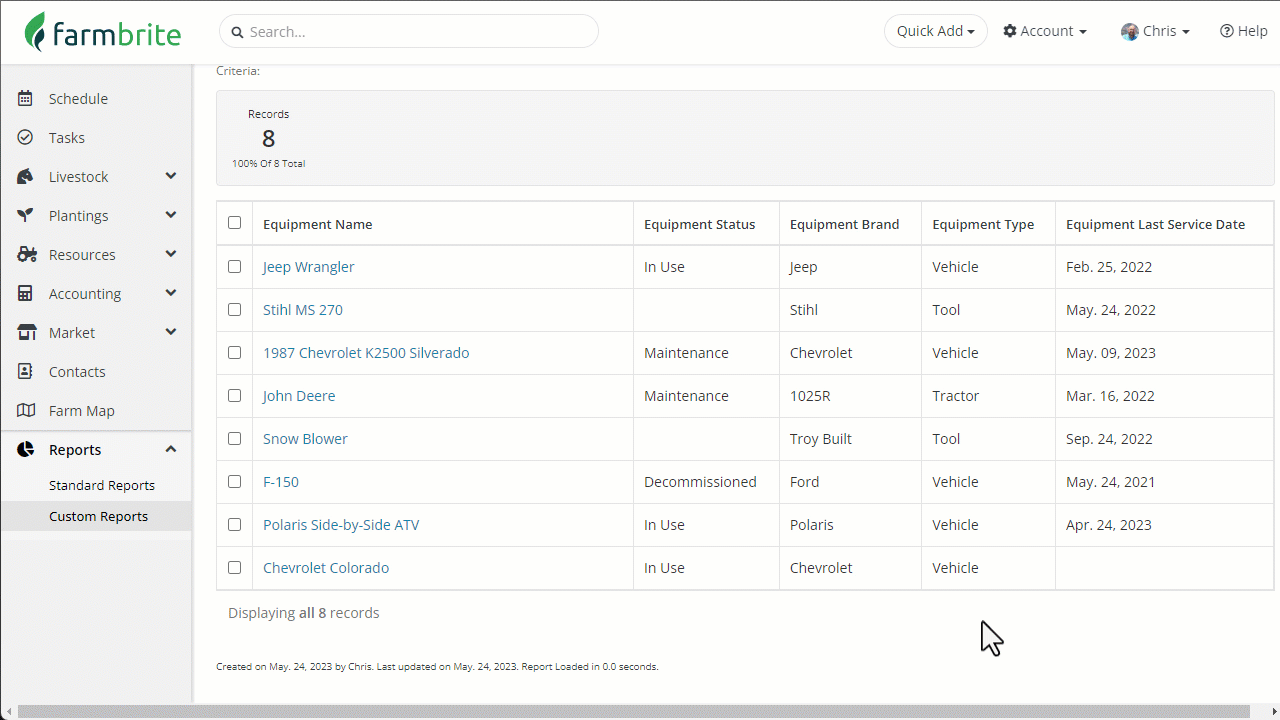This screenshot has width=1280, height=720.
Task: Click the Tasks checkmark icon
Action: [26, 137]
